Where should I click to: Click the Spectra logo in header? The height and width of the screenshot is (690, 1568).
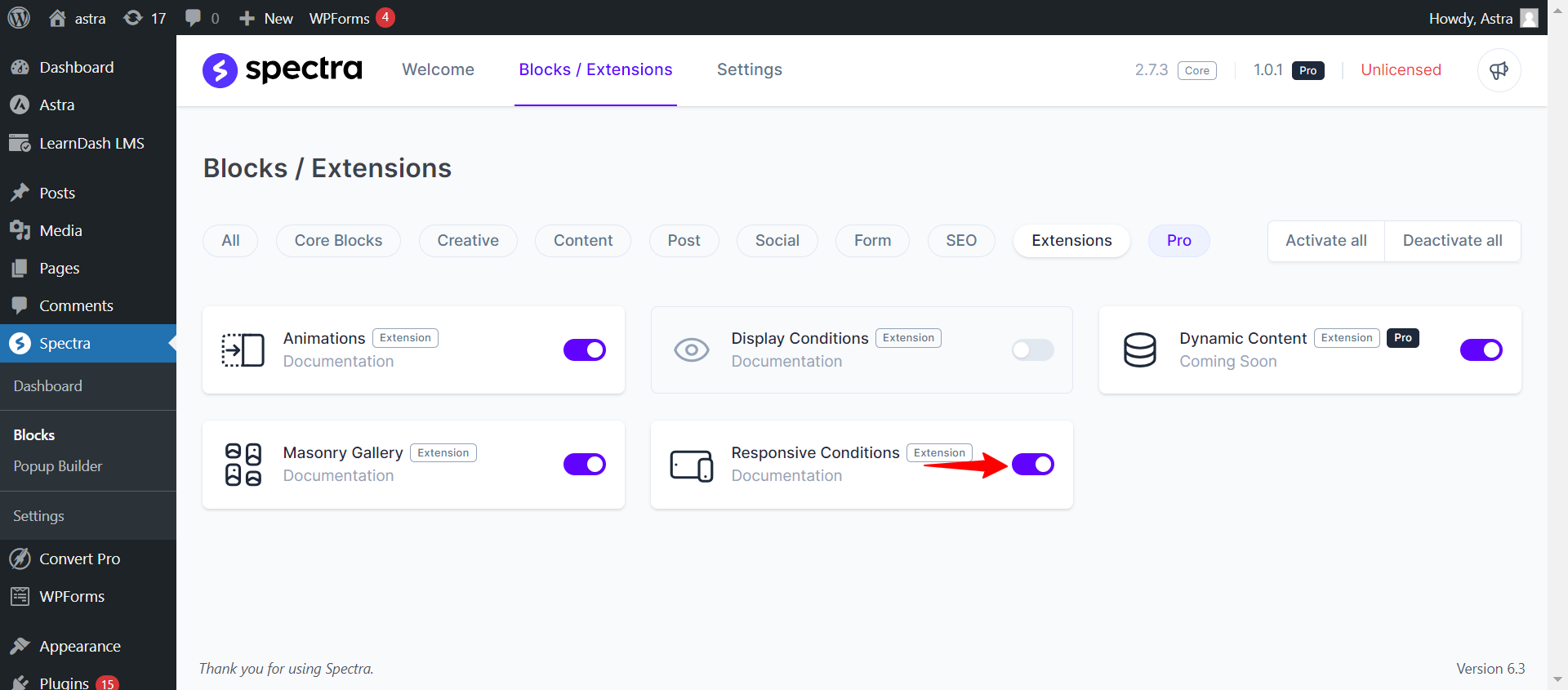click(x=283, y=70)
